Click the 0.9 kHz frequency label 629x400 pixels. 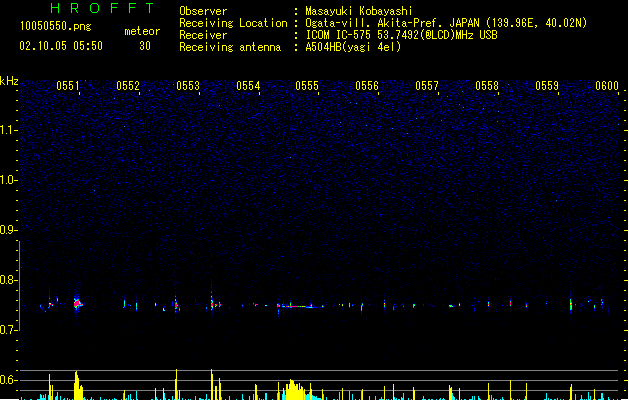(8, 230)
